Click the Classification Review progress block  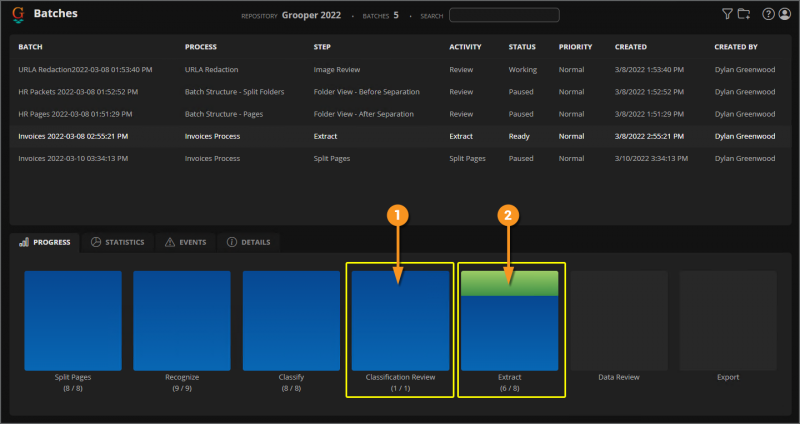400,320
